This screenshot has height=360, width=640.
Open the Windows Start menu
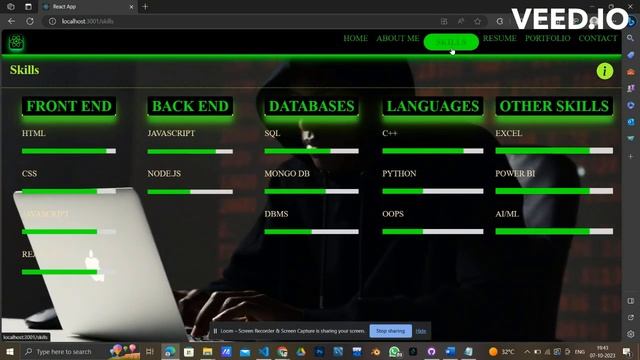click(x=10, y=351)
